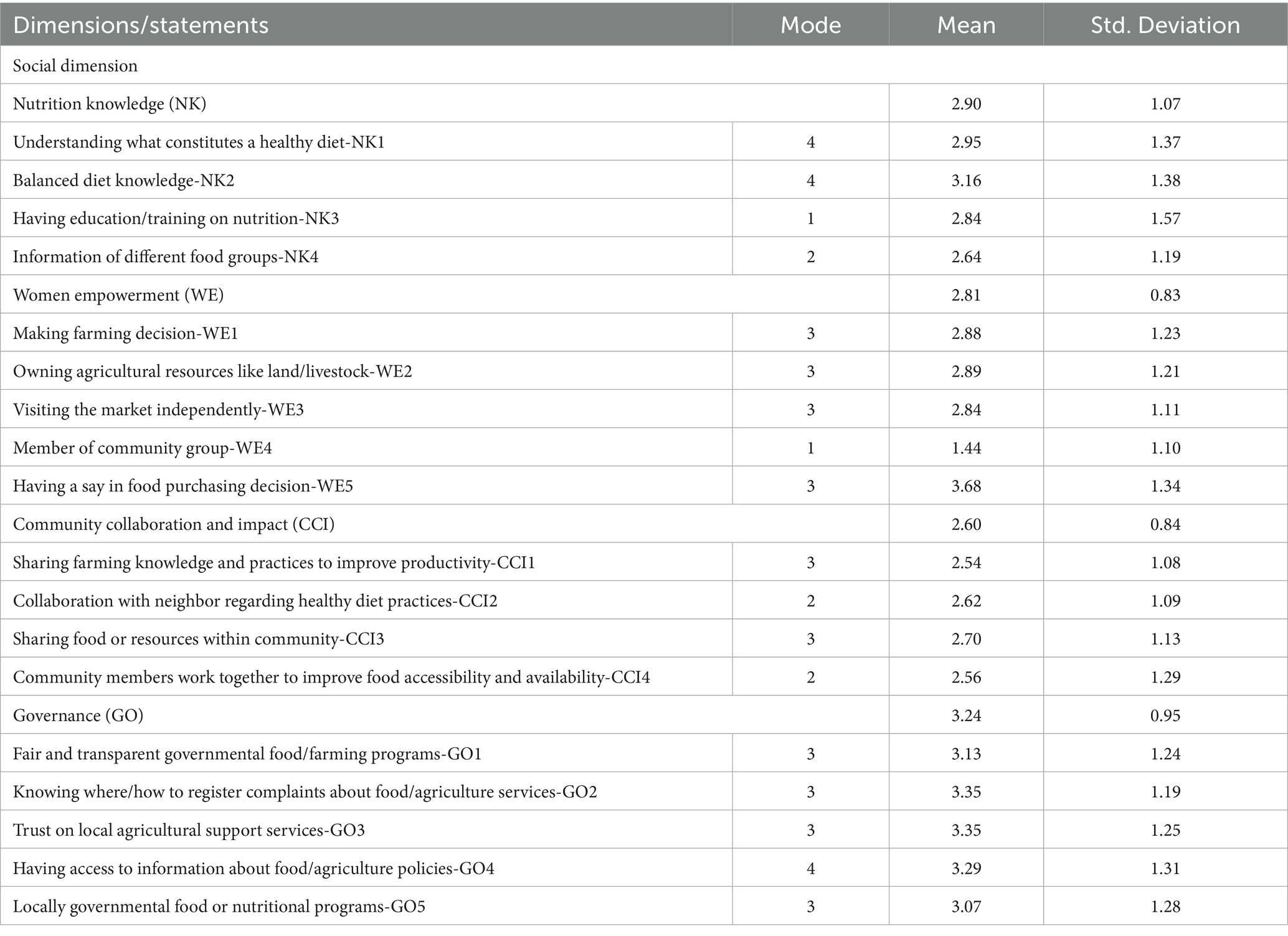Select Collaboration with neighbor-CCI2 statement
The width and height of the screenshot is (1288, 936).
(x=255, y=601)
